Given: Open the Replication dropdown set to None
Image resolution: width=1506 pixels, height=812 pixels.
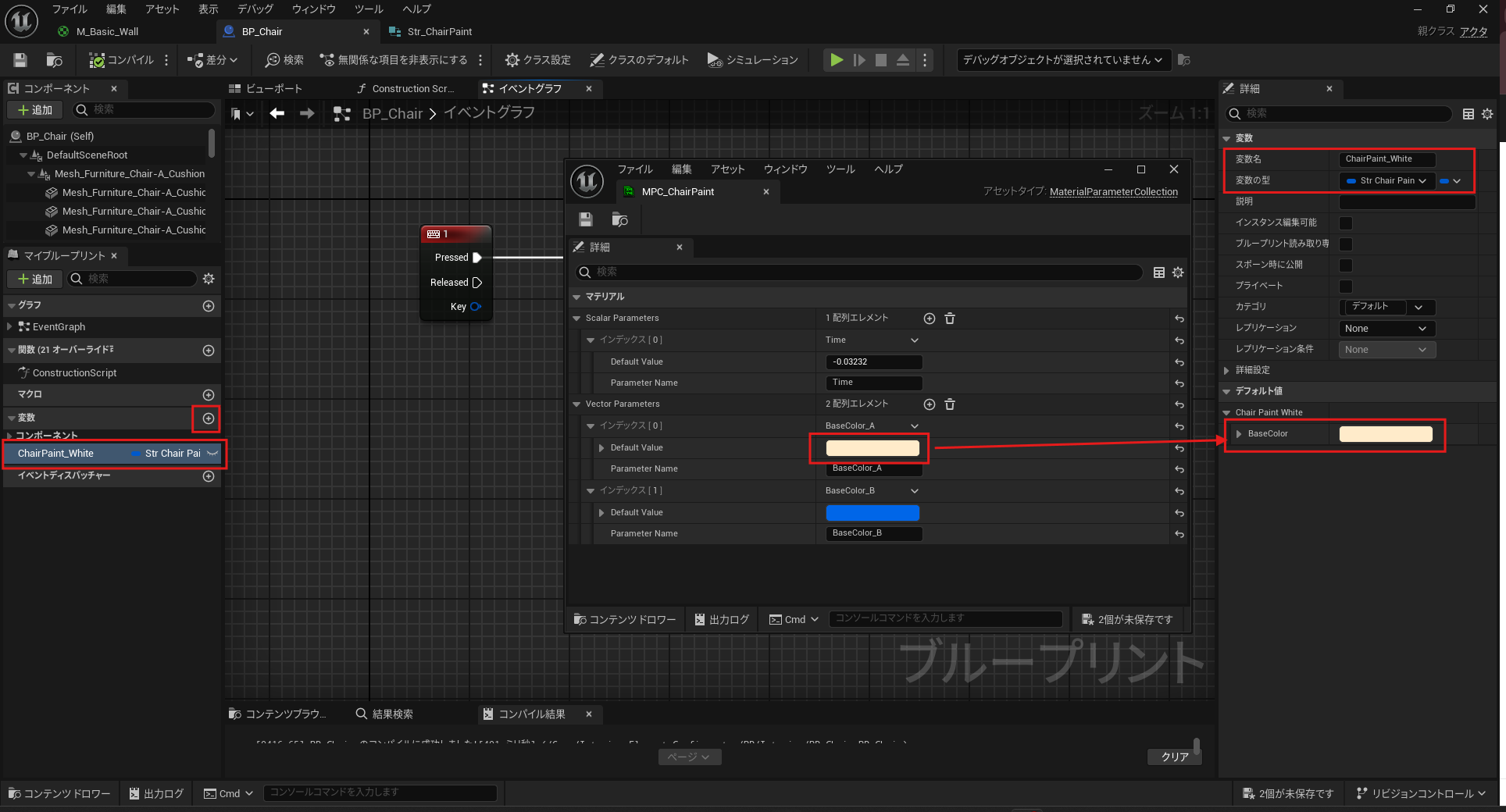Looking at the screenshot, I should point(1386,329).
